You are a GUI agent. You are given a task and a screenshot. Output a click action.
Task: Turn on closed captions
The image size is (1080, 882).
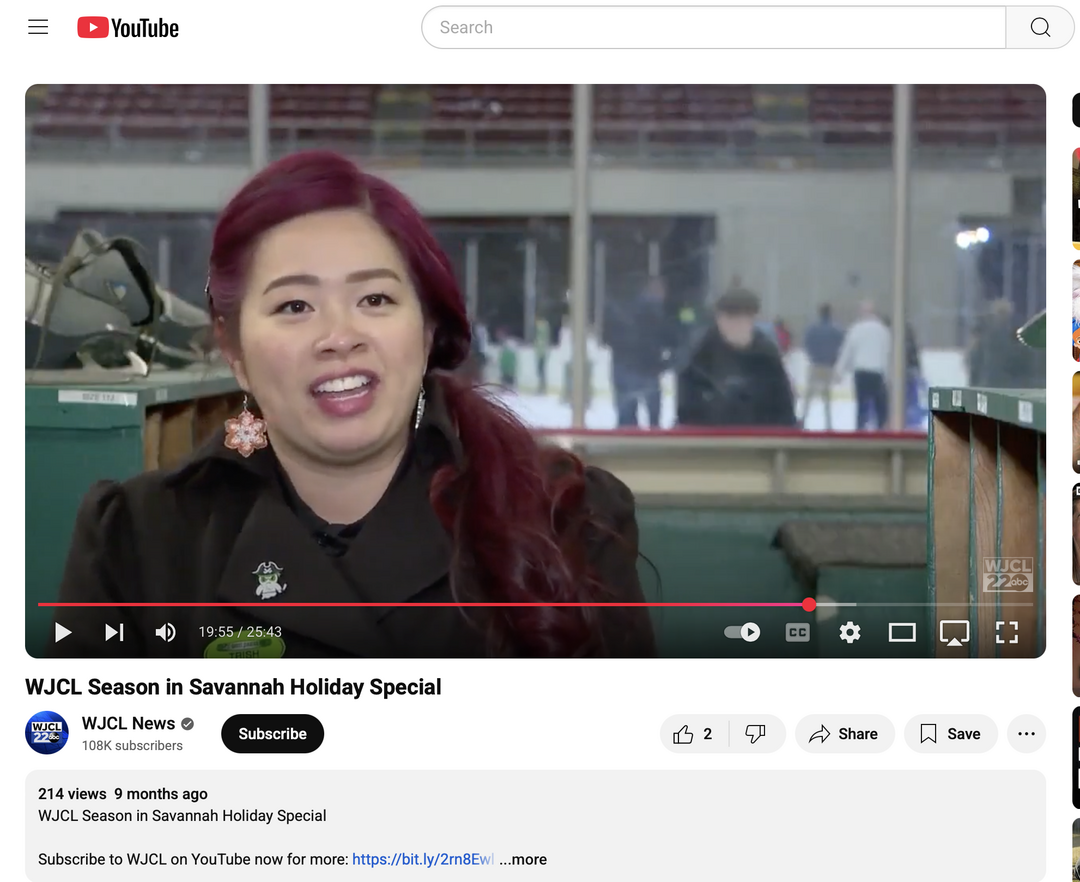point(797,632)
